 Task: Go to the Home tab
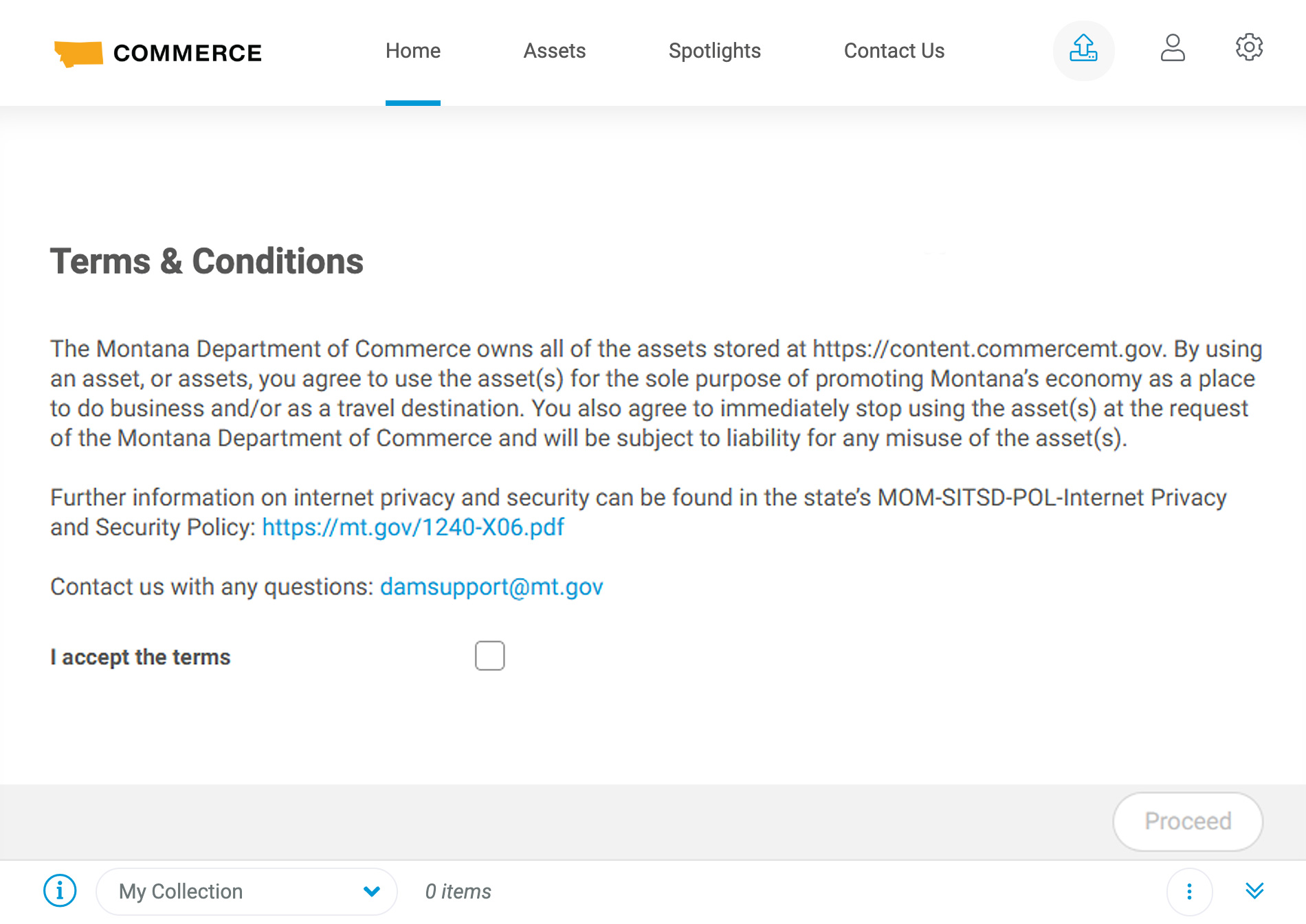[412, 51]
